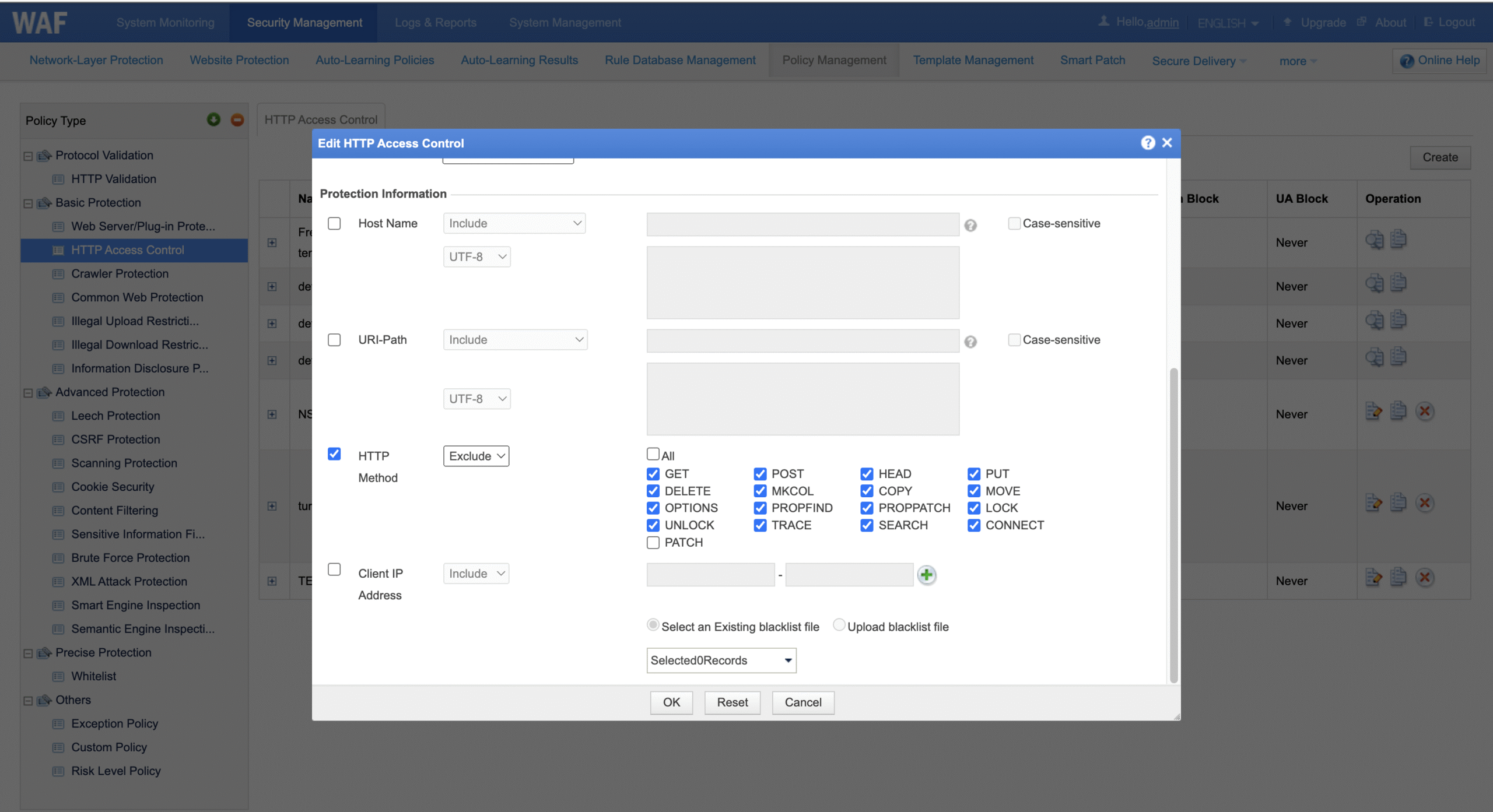Click the green add icon for Client IP range
Screen dimensions: 1493x812
(926, 575)
